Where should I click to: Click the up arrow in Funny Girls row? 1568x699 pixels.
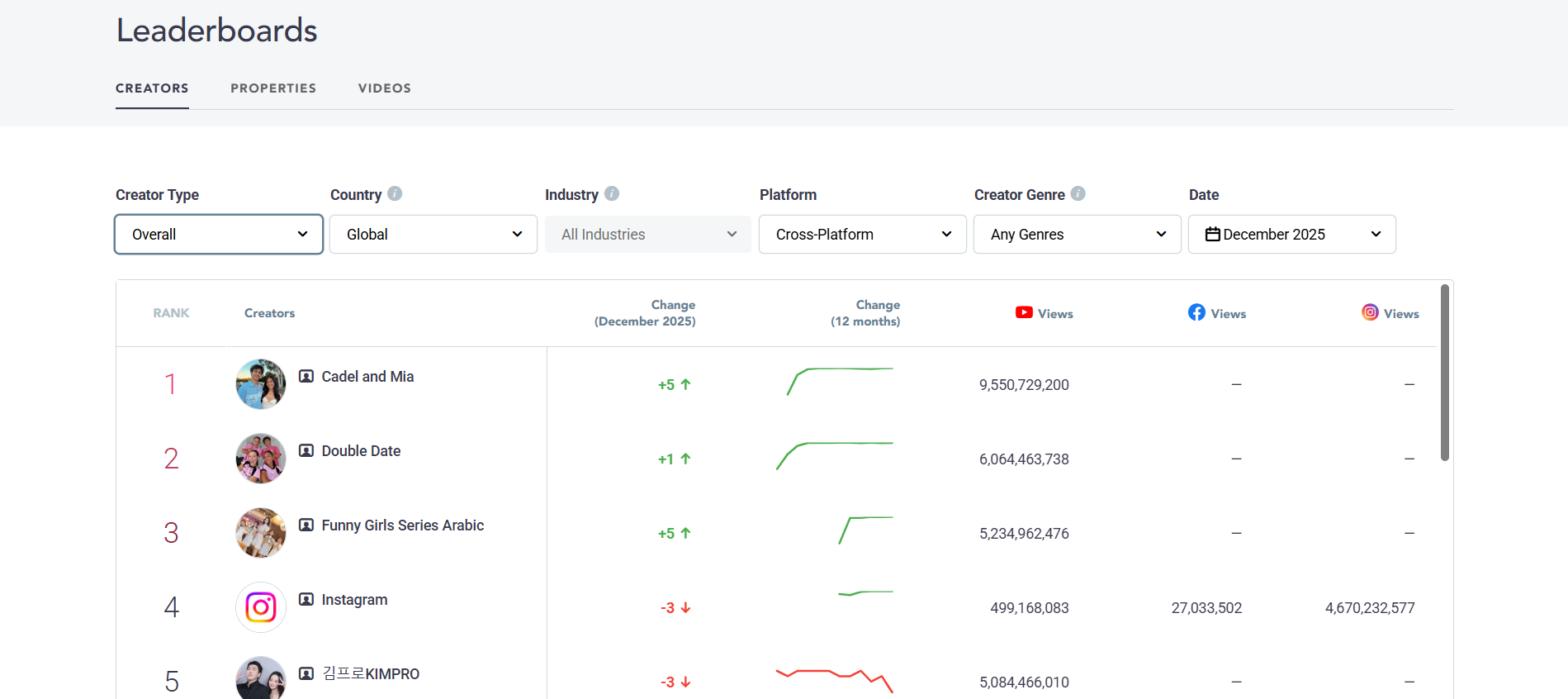[x=685, y=533]
